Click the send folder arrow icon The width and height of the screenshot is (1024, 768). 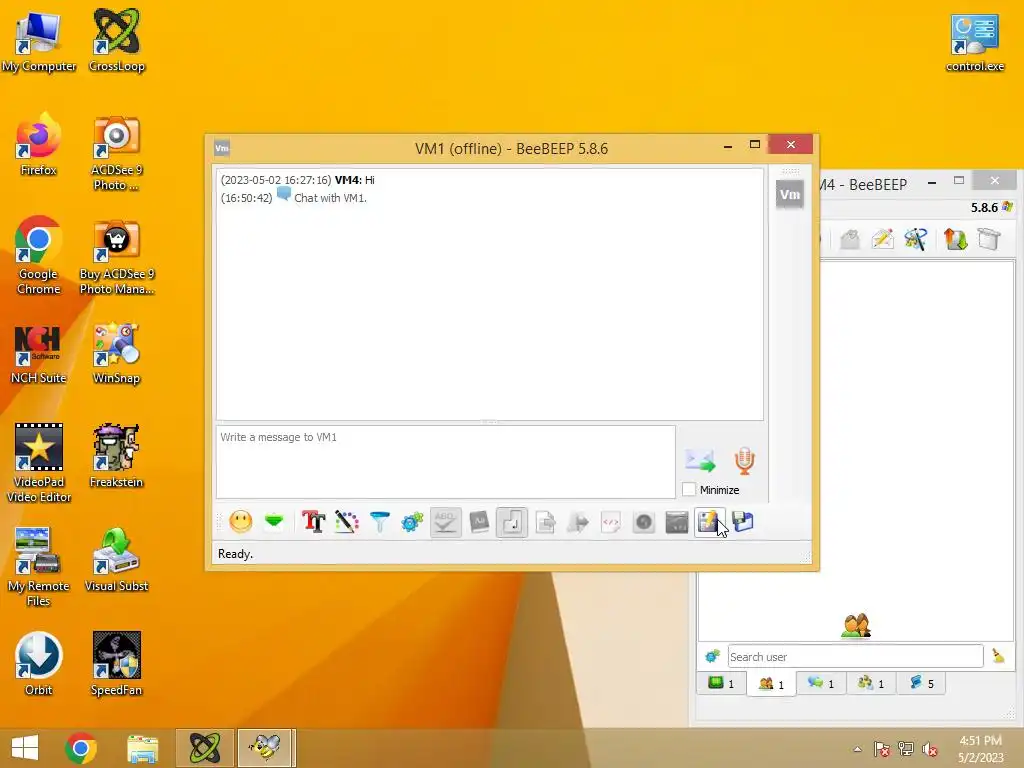(x=578, y=522)
